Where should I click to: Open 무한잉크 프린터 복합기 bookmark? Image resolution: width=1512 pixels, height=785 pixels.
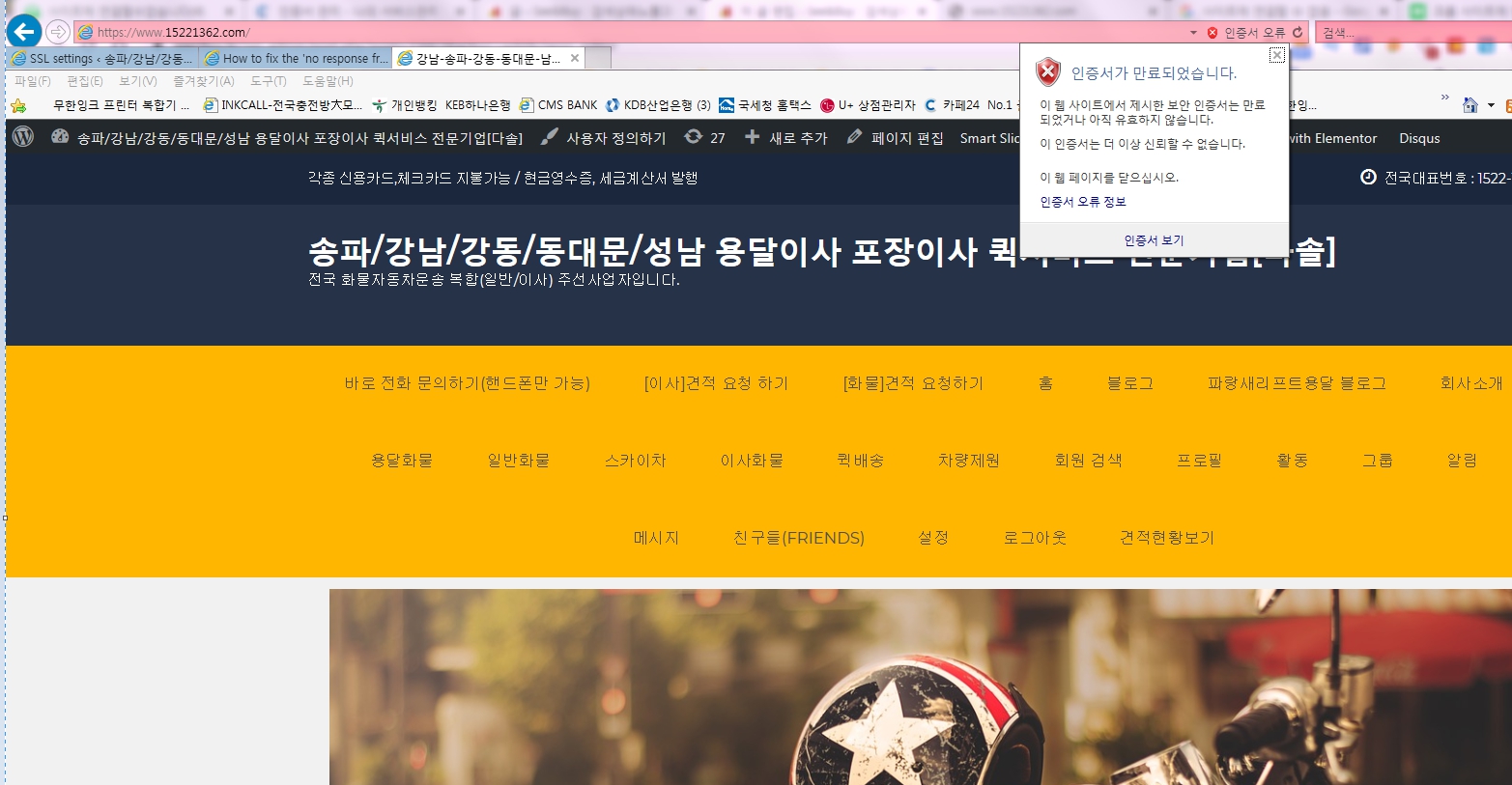click(x=121, y=105)
